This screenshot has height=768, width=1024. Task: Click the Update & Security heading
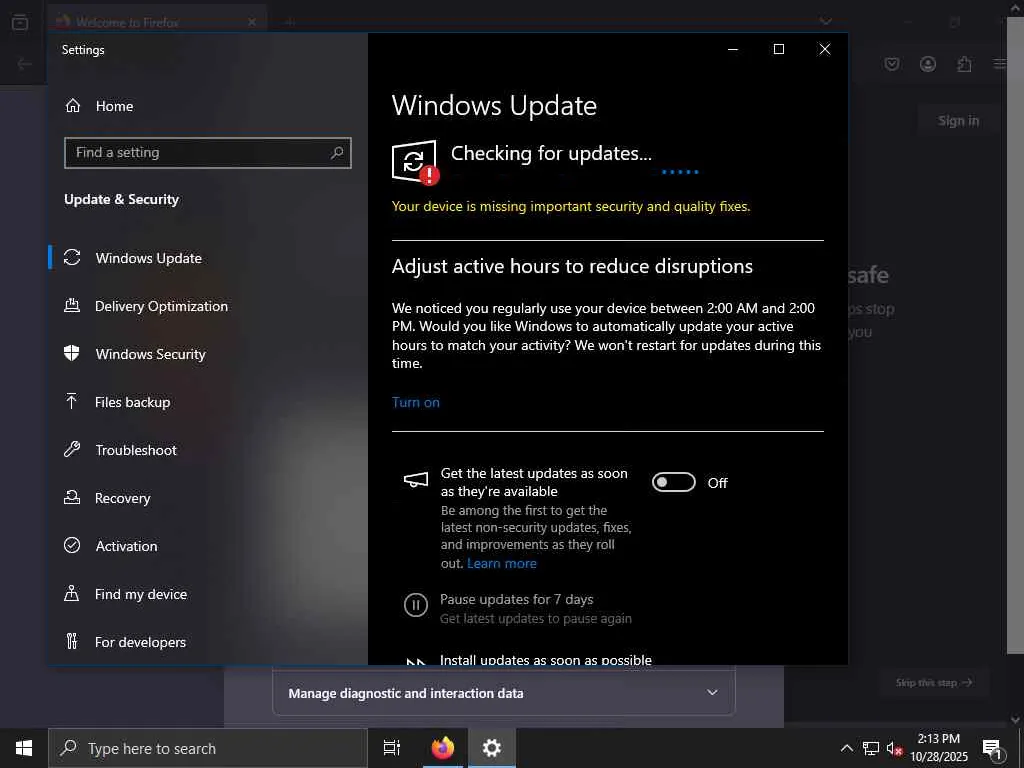(121, 199)
